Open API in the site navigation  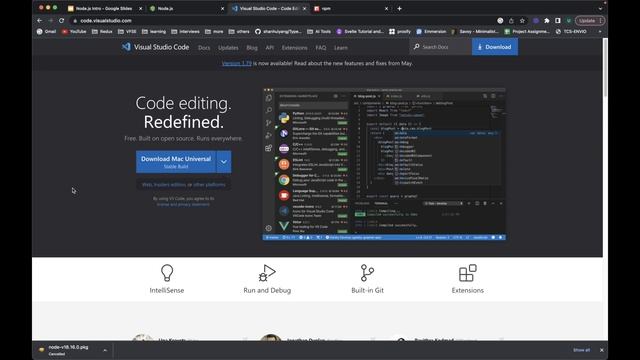(270, 48)
